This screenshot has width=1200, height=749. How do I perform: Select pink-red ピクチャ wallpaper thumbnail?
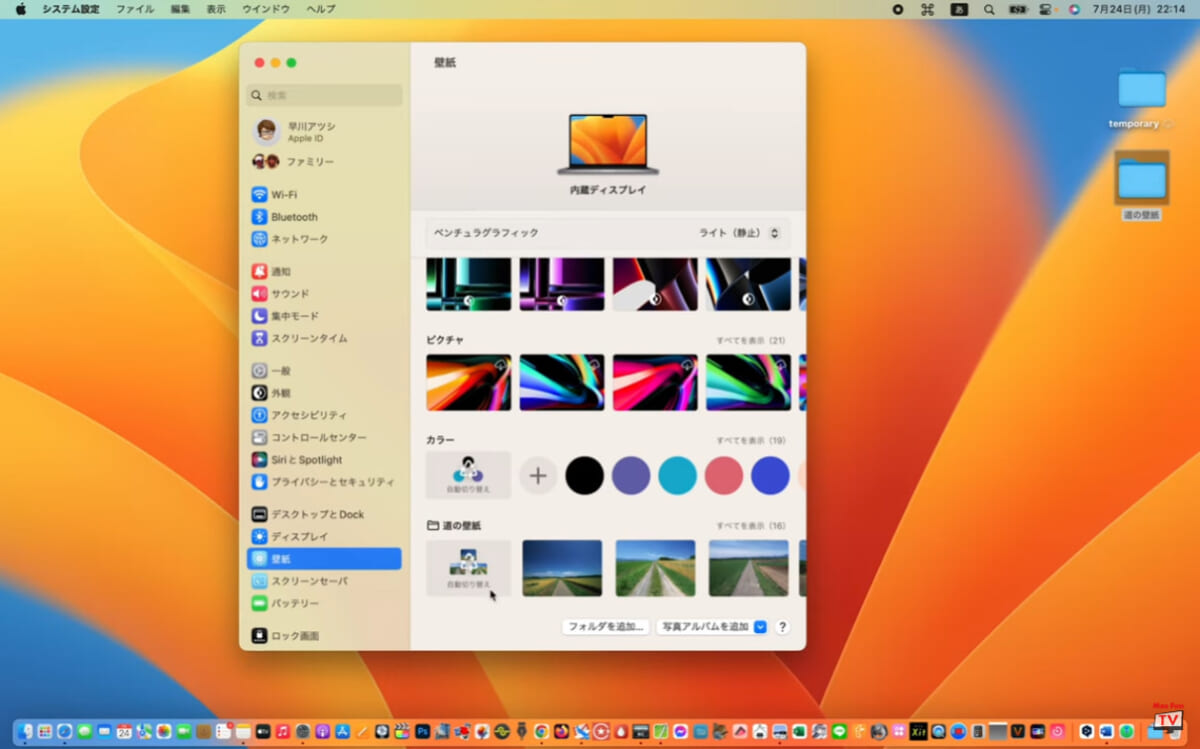(655, 382)
